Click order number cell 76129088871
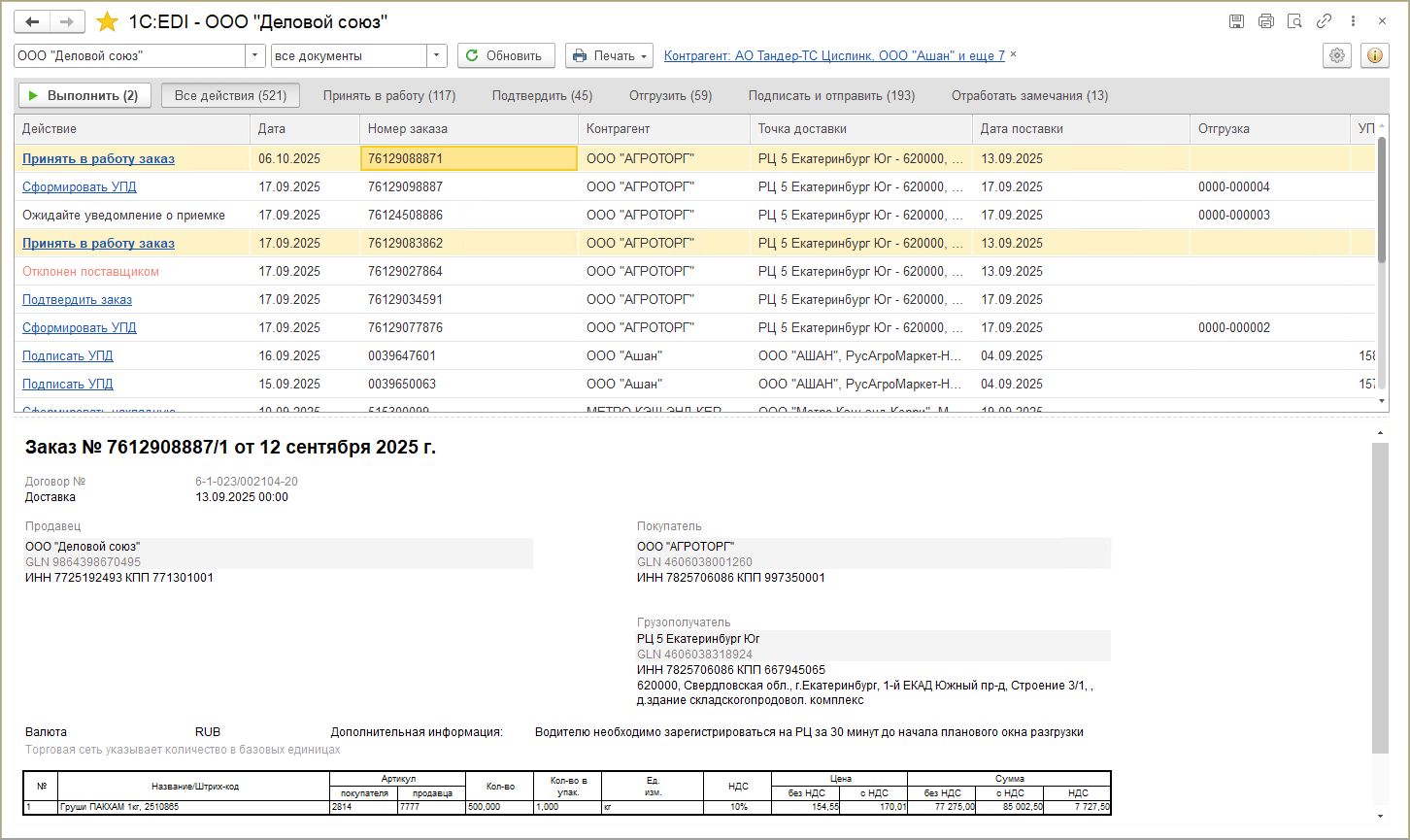Viewport: 1410px width, 840px height. (x=468, y=158)
